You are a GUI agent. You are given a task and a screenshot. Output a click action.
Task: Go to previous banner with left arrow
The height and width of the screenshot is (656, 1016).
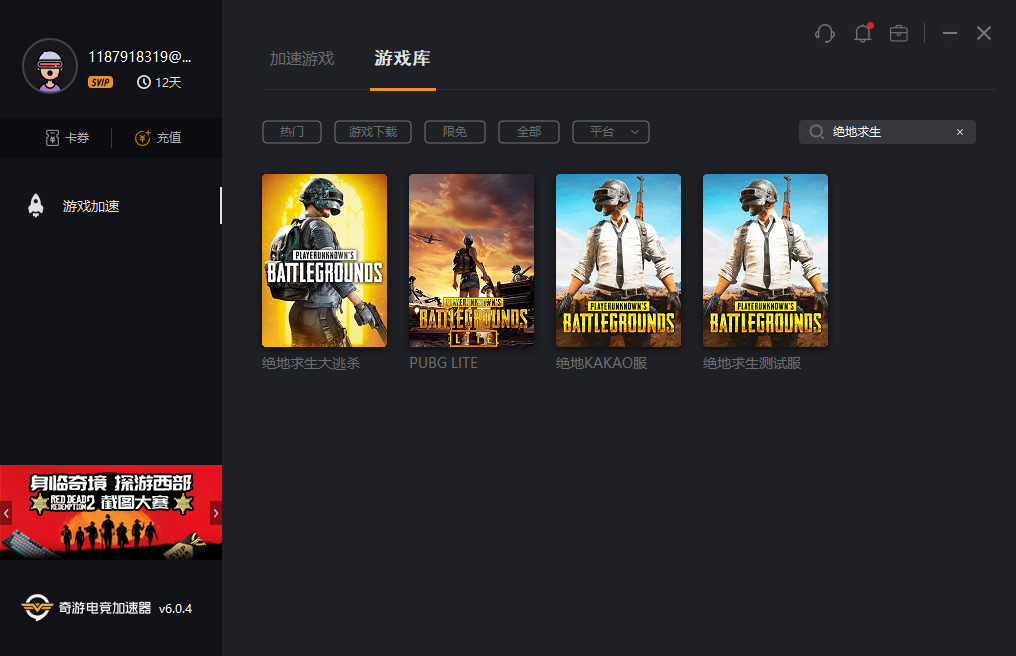[x=6, y=513]
